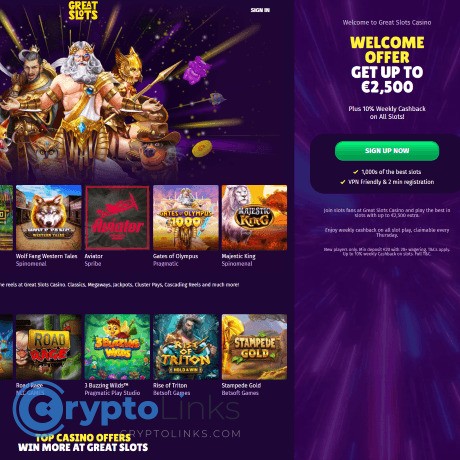This screenshot has width=460, height=460.
Task: Click the purple gummy bear graphic
Action: [197, 70]
